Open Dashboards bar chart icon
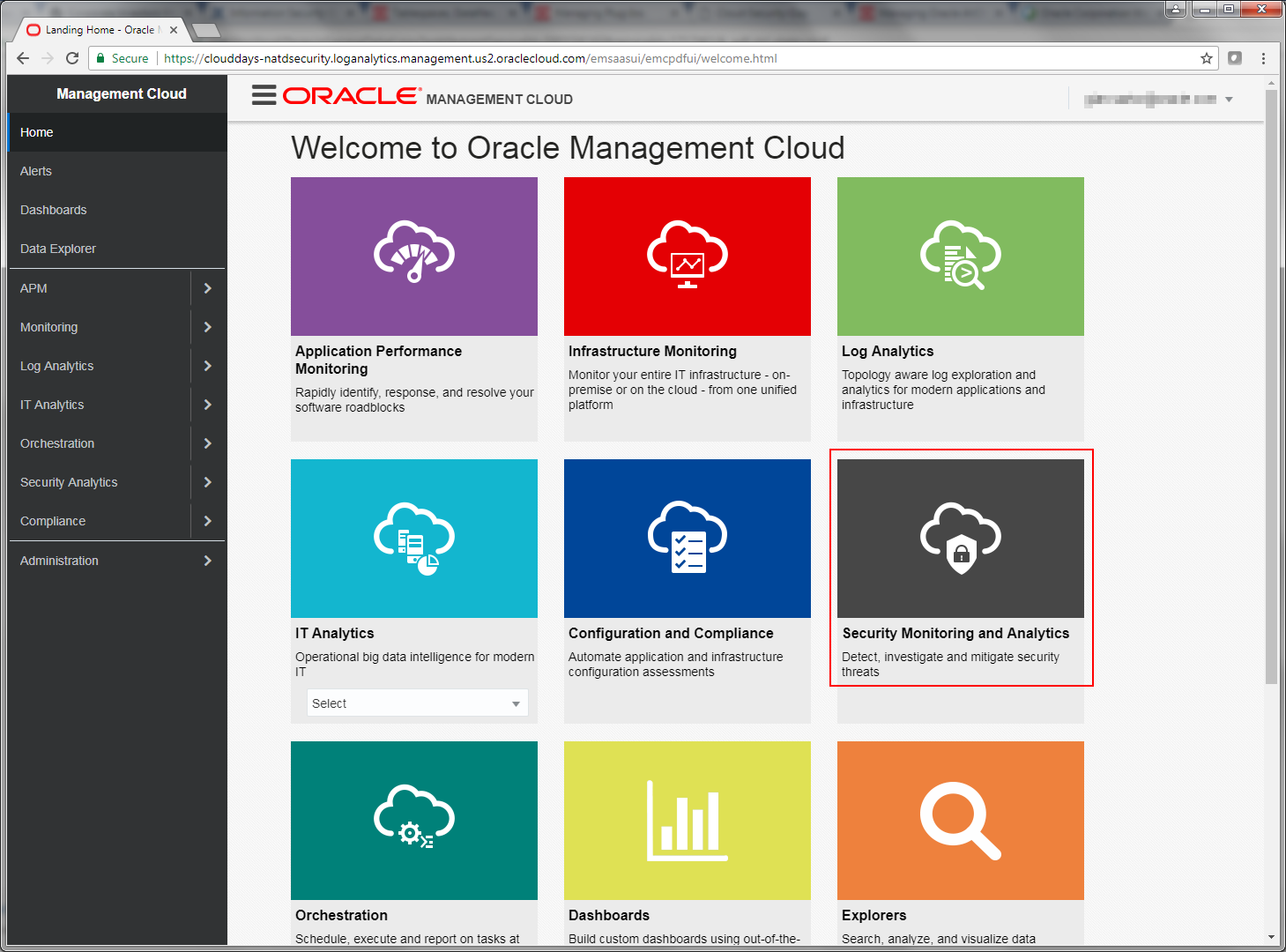 click(688, 821)
